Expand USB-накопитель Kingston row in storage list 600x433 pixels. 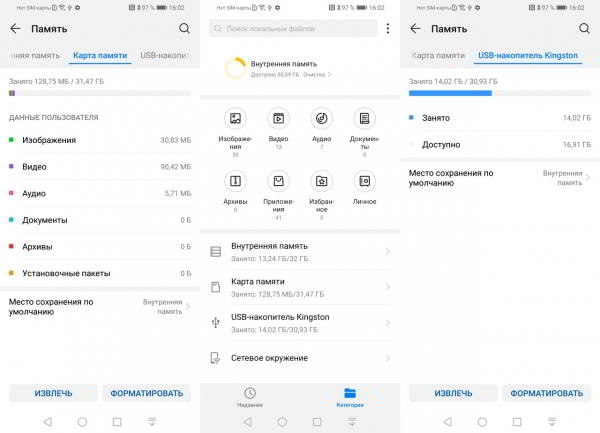click(x=300, y=321)
